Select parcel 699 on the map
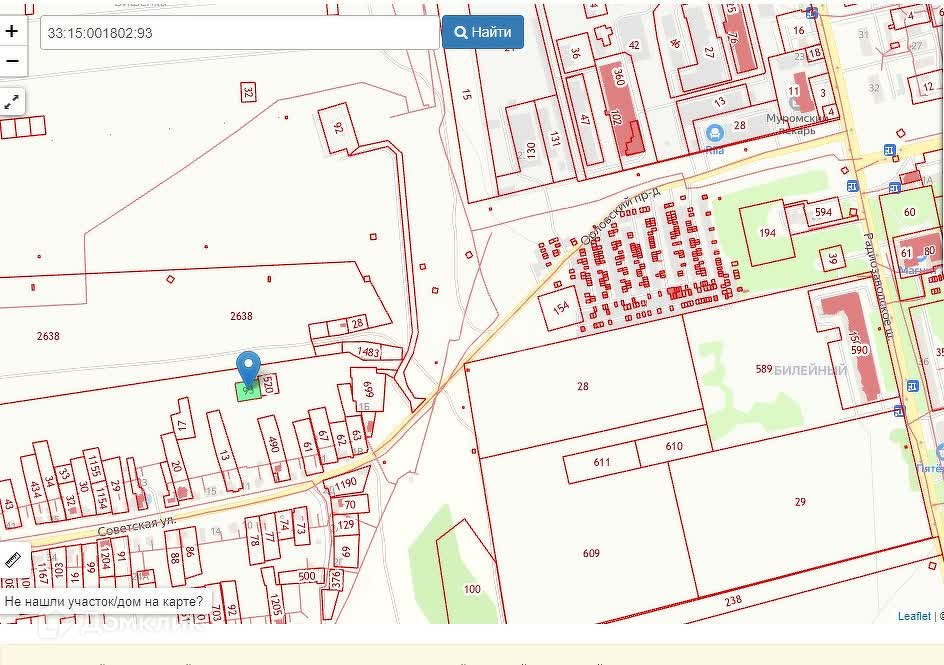Screen dimensions: 944x665 point(368,390)
